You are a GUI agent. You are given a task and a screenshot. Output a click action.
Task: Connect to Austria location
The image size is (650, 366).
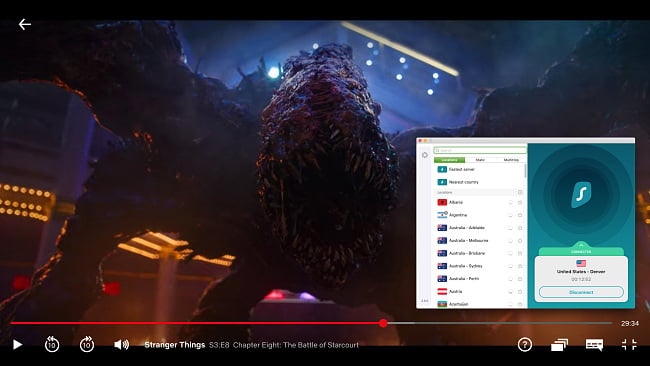tap(480, 291)
